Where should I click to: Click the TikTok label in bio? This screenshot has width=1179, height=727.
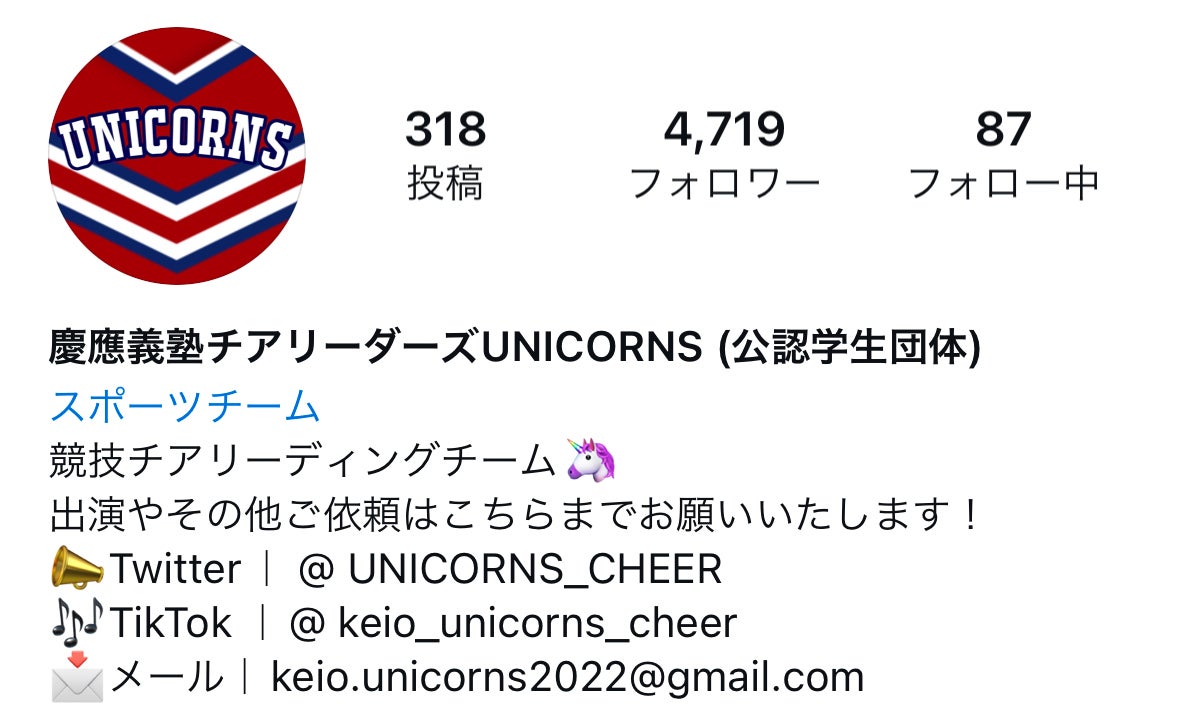171,622
